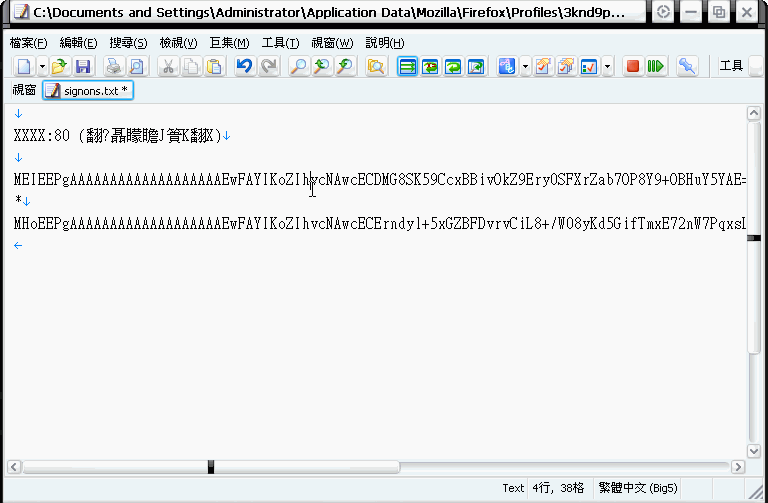Expand dropdown arrow beside the checklist icon

[x=608, y=66]
